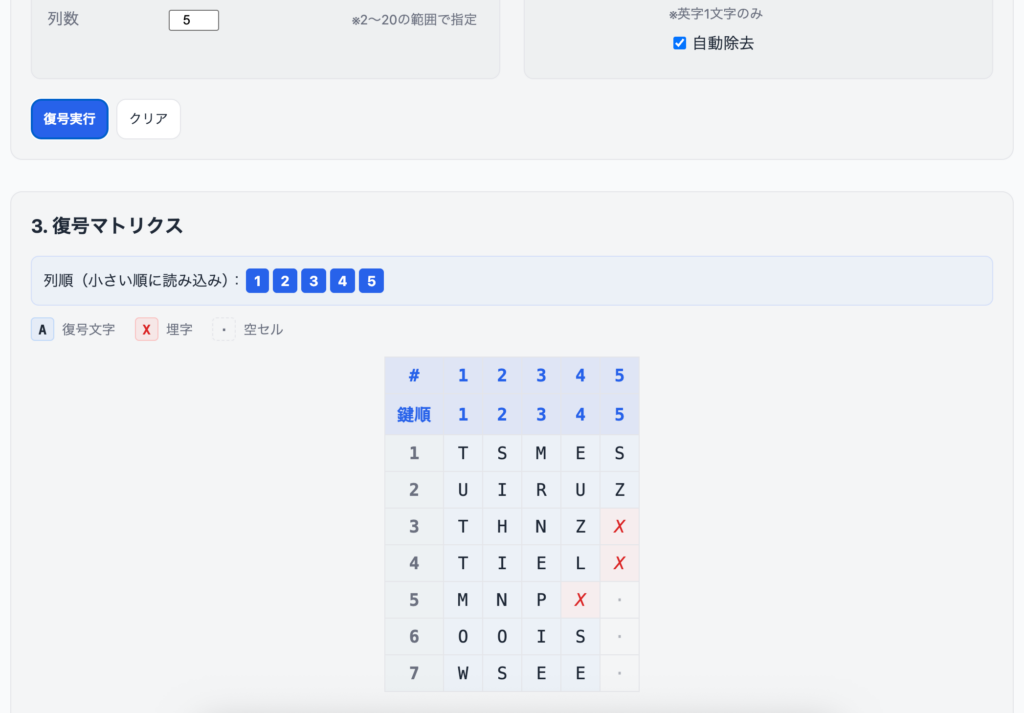Click red X filler in row 5
Viewport: 1024px width, 713px height.
point(580,600)
